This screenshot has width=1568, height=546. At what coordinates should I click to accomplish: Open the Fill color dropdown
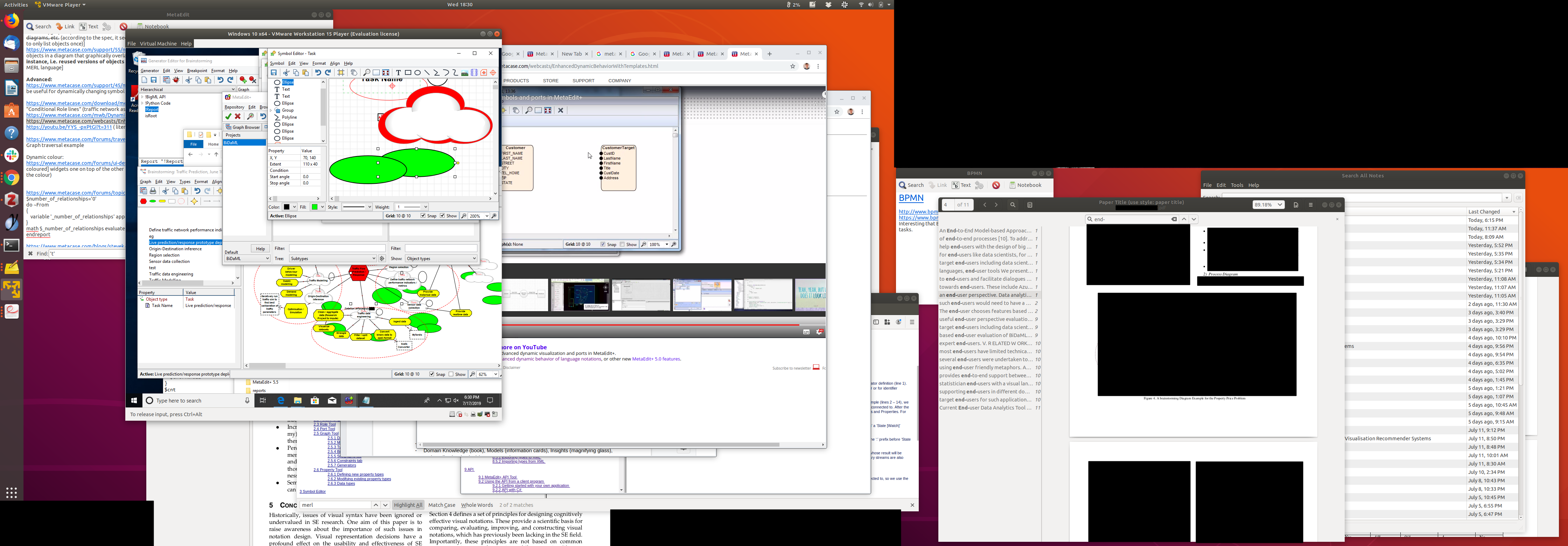pyautogui.click(x=323, y=207)
